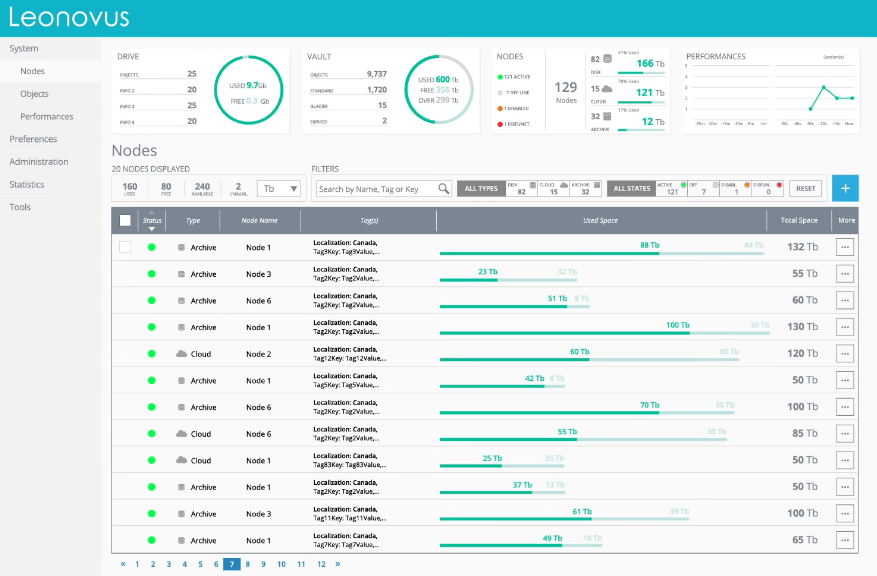The width and height of the screenshot is (877, 576).
Task: Open the More menu for first Node 1 row
Action: click(845, 247)
